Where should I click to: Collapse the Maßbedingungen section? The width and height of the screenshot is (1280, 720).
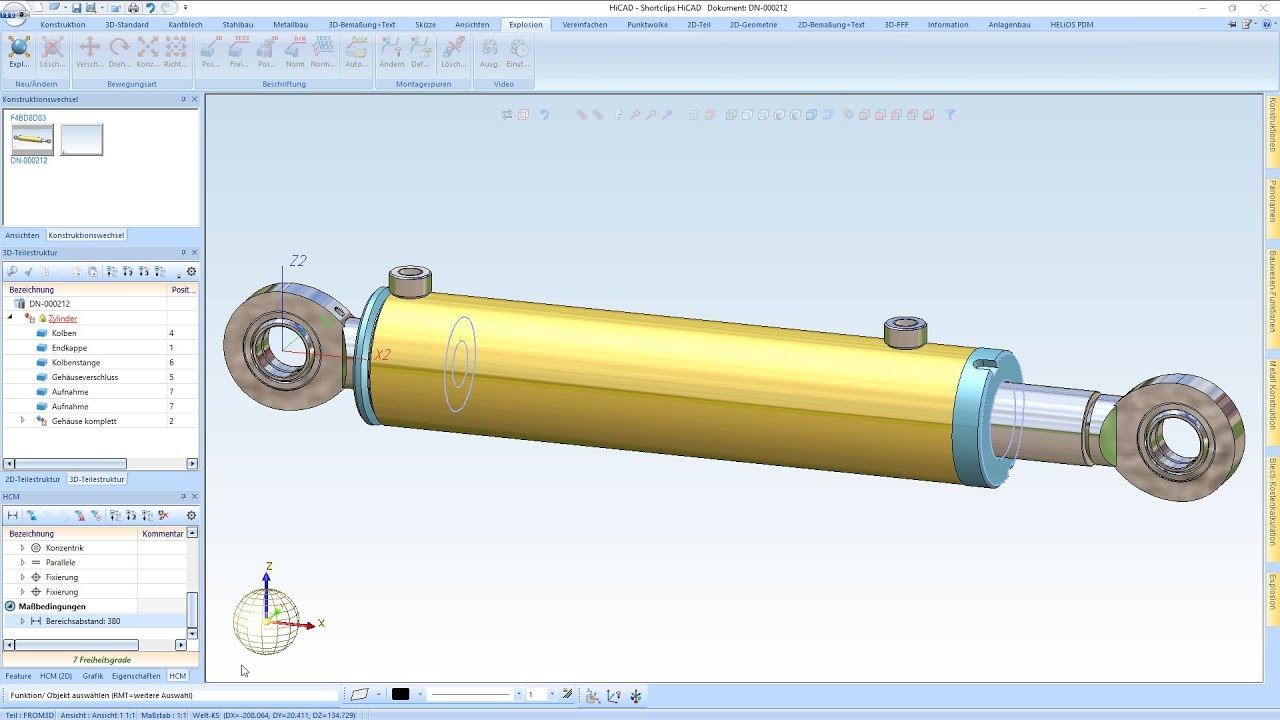click(x=10, y=606)
